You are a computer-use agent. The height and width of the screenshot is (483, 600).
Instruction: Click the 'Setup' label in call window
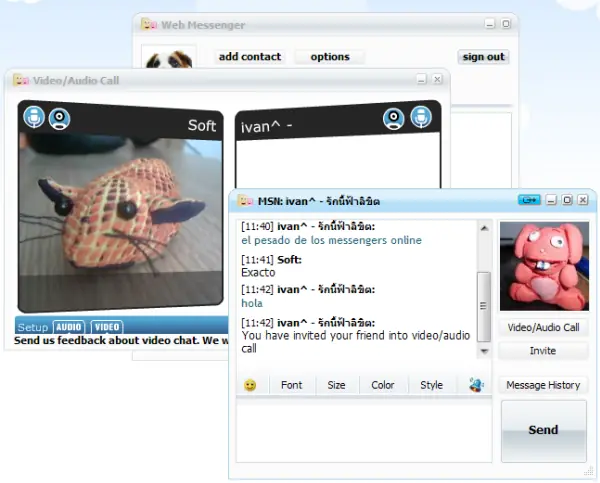pos(33,327)
